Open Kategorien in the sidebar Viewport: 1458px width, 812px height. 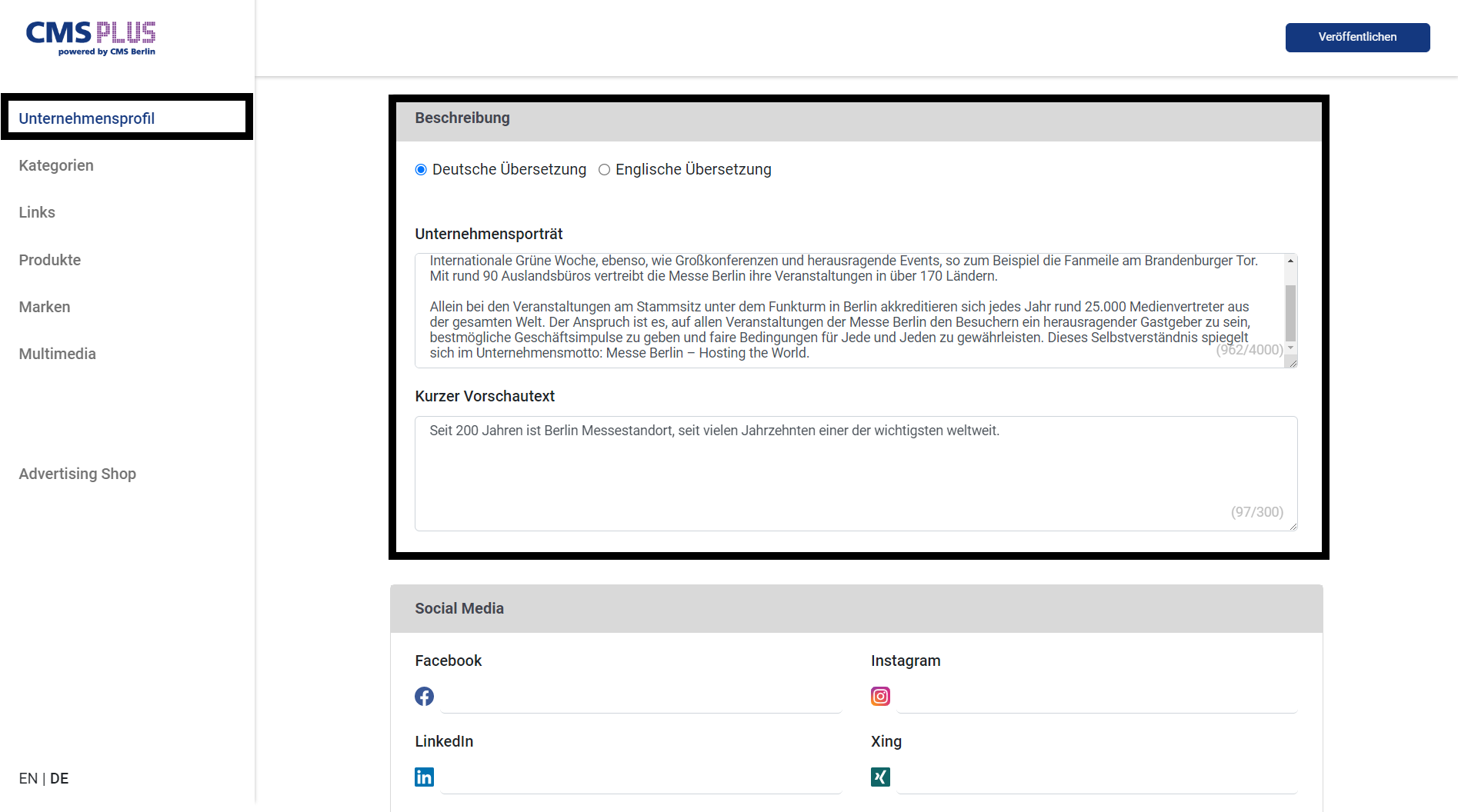point(56,165)
